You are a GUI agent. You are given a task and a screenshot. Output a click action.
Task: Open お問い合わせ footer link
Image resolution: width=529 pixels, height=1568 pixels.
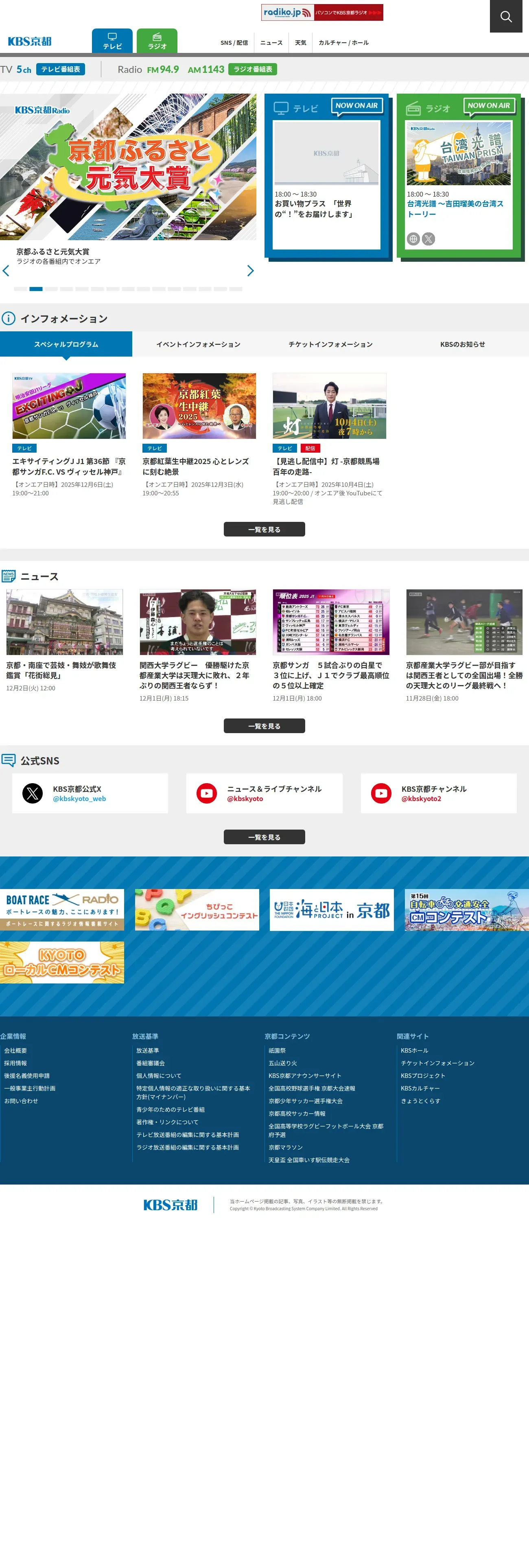pos(21,1101)
